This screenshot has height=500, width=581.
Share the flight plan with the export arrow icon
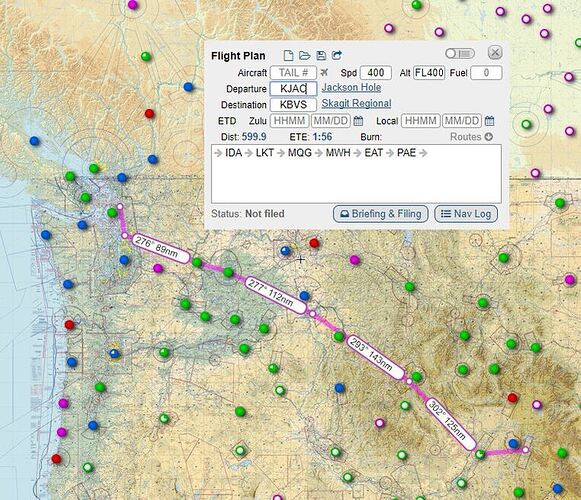(337, 55)
